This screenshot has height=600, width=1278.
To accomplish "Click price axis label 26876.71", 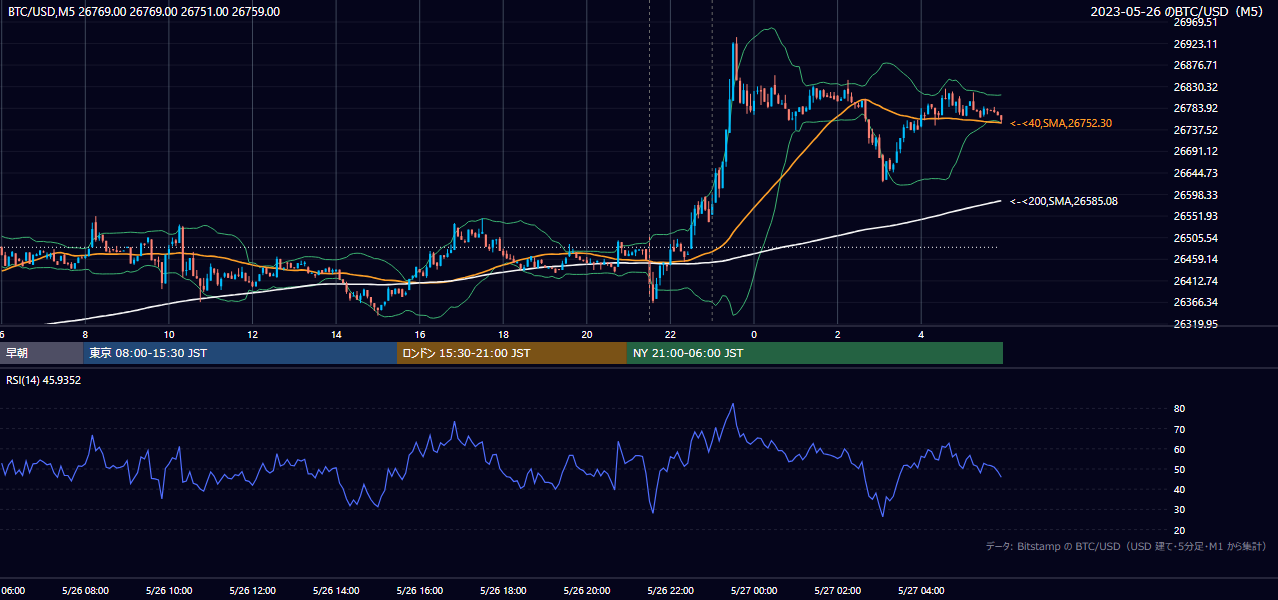I will [1195, 65].
